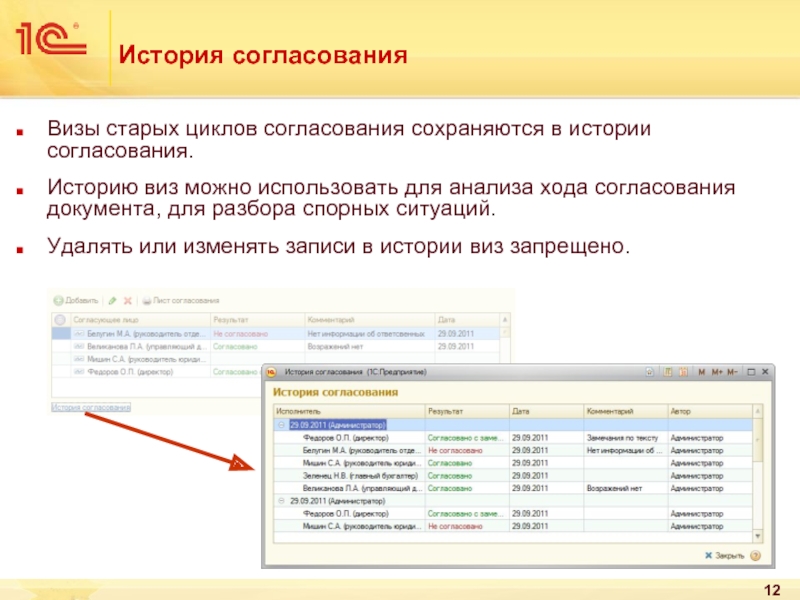Click Нет информации об ... cell in the history dialog
Screen dimensions: 800x600
click(x=624, y=451)
